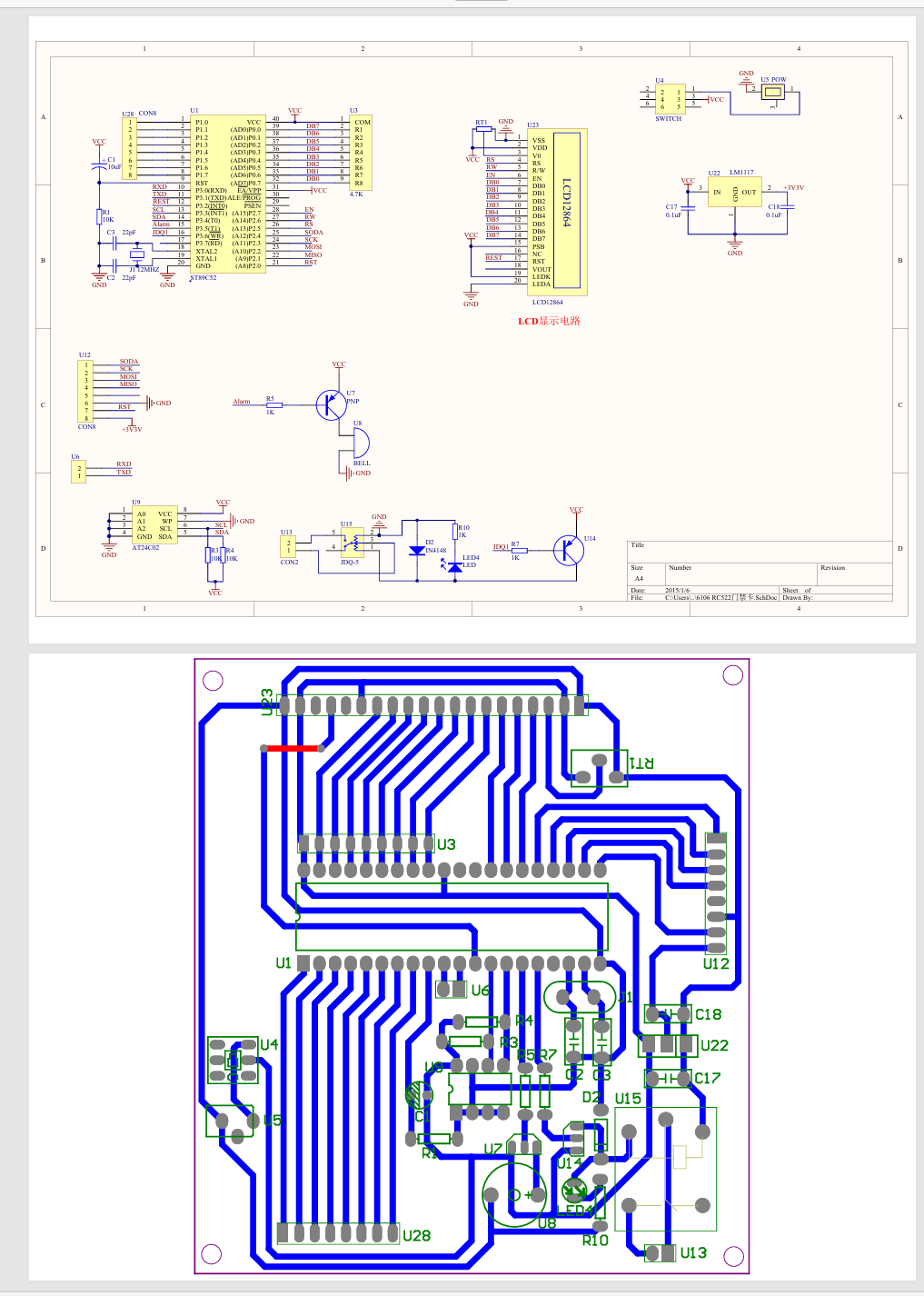Select the red LCD circuit caption text
Image resolution: width=924 pixels, height=1296 pixels.
click(x=549, y=322)
